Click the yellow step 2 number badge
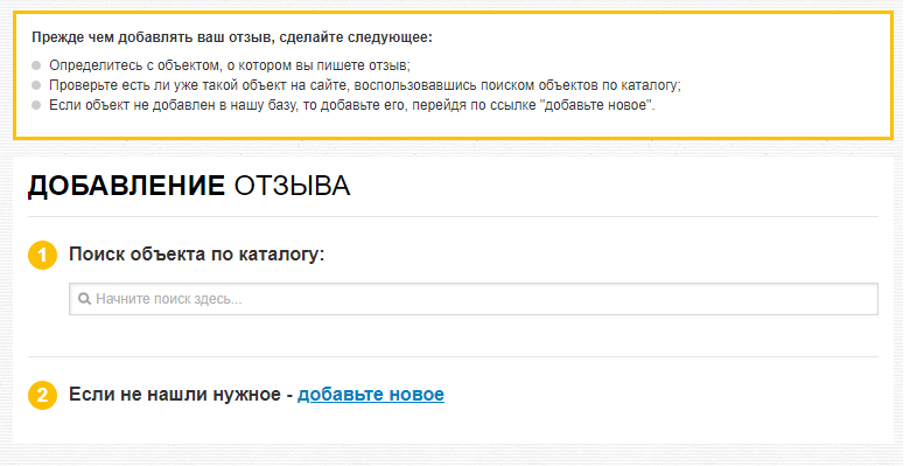Image resolution: width=904 pixels, height=466 pixels. coord(42,395)
